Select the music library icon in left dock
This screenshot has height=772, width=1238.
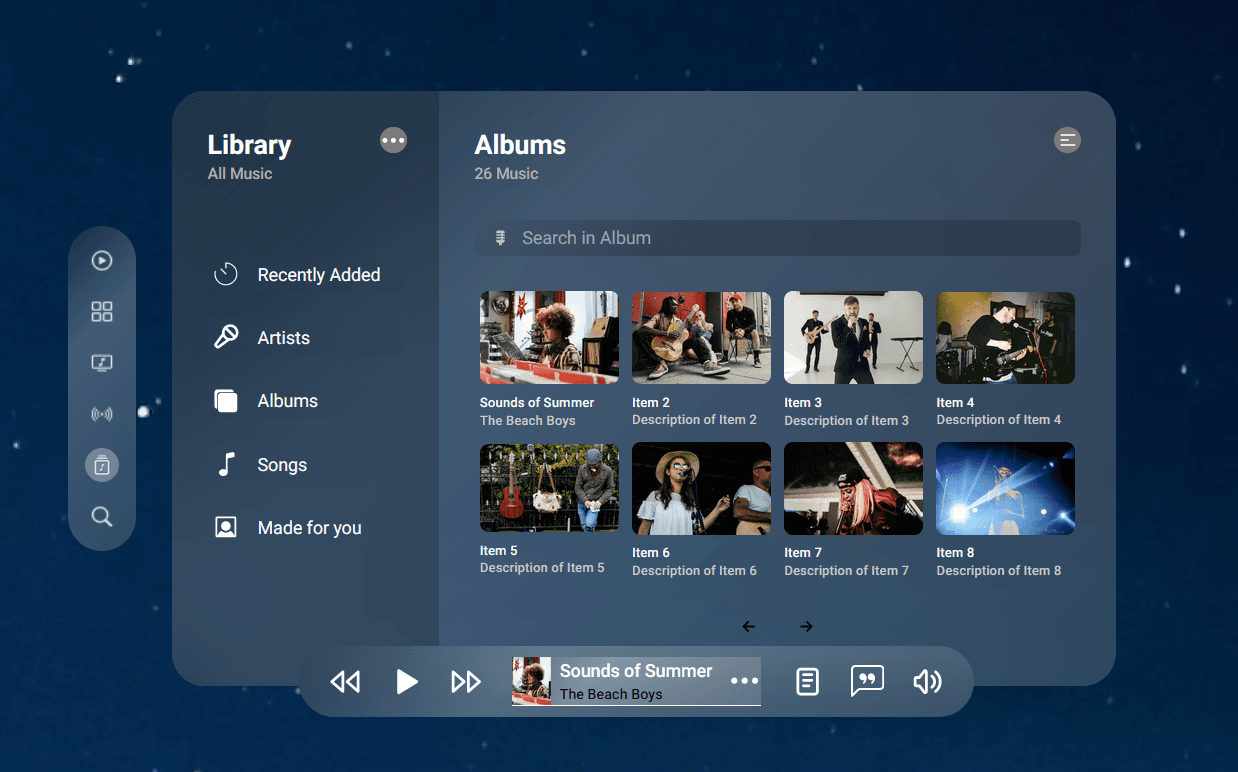click(102, 465)
